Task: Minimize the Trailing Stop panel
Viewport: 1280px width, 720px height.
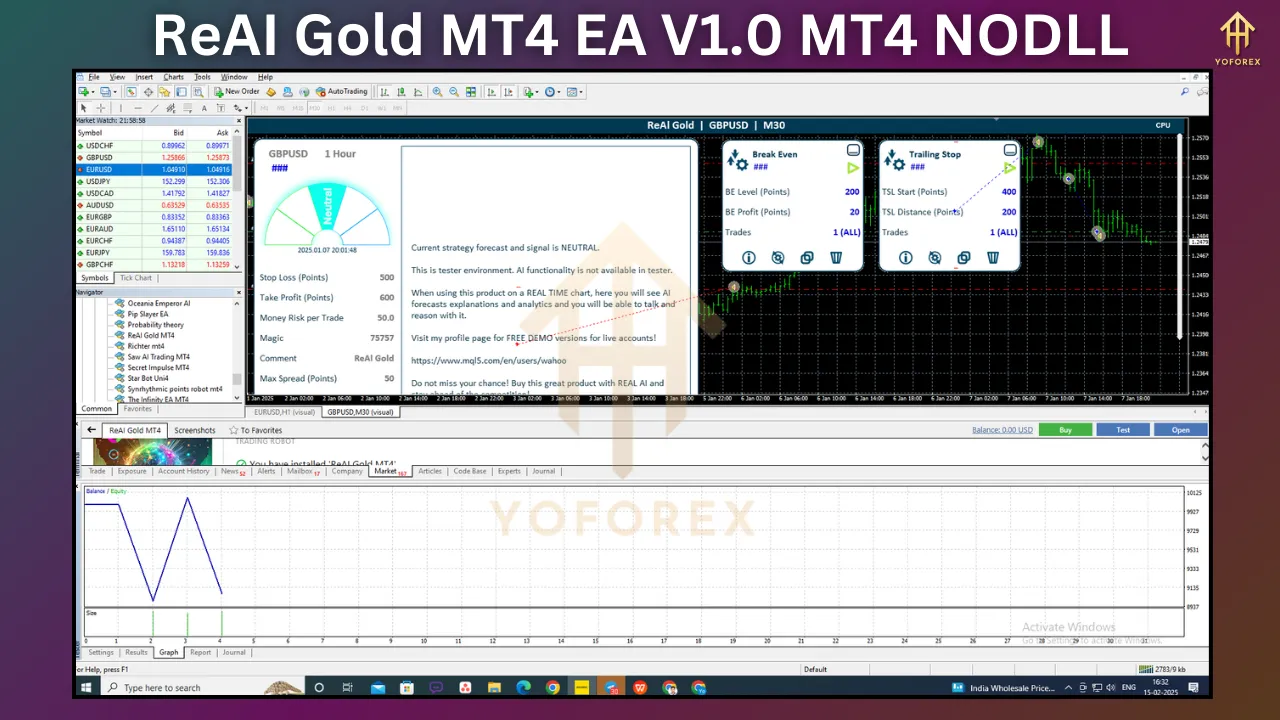Action: click(x=1010, y=150)
